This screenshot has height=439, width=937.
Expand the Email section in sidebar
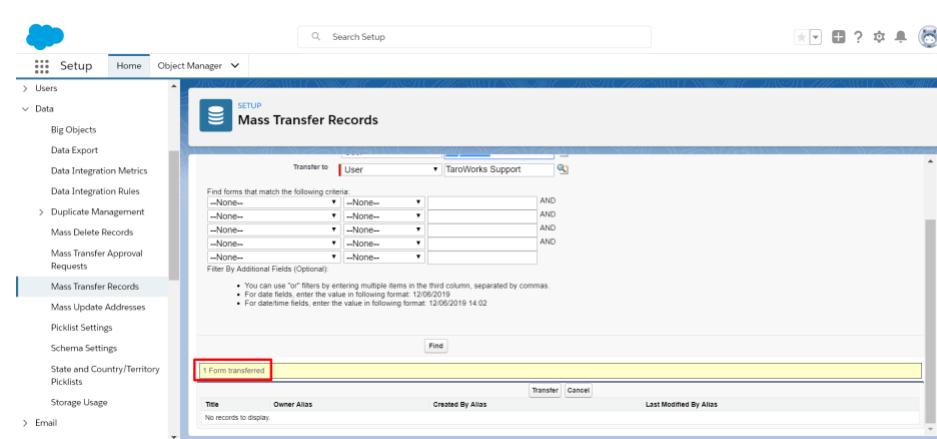tap(25, 423)
